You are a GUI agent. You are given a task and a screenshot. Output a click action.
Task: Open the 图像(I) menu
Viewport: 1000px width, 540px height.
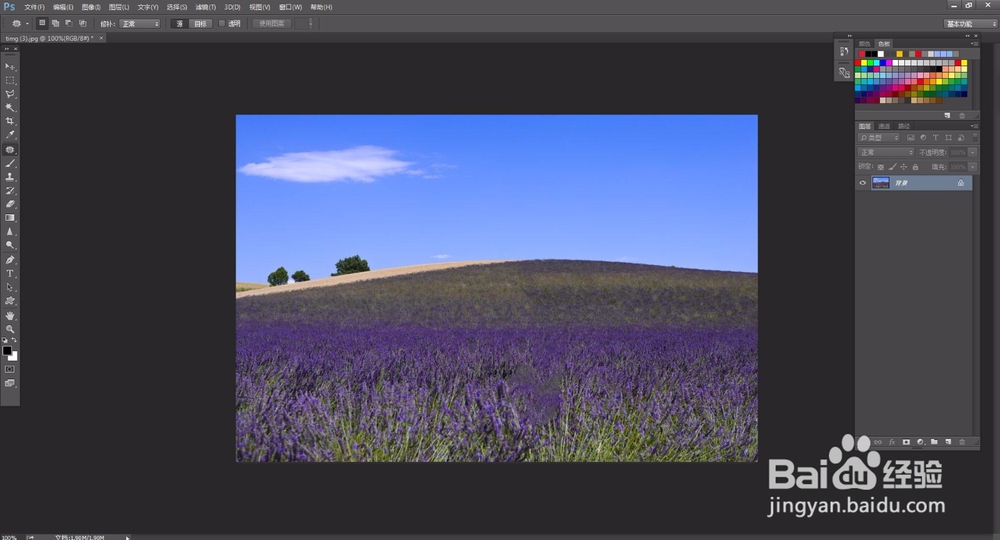(x=91, y=7)
